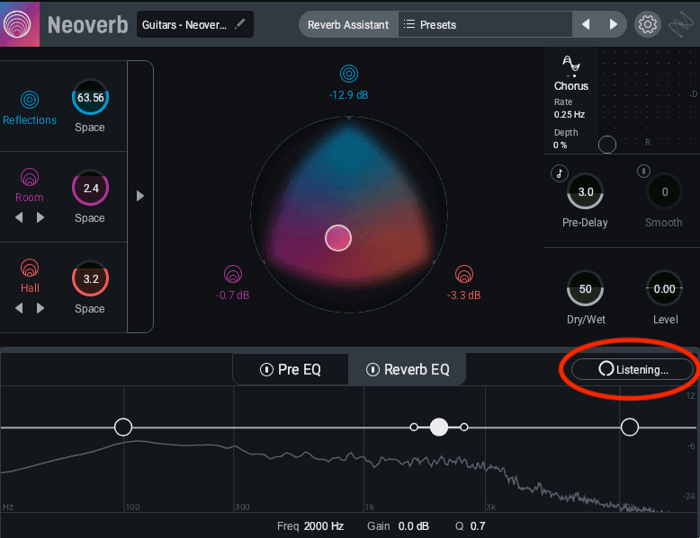
Task: Open the settings gear icon
Action: pyautogui.click(x=647, y=24)
